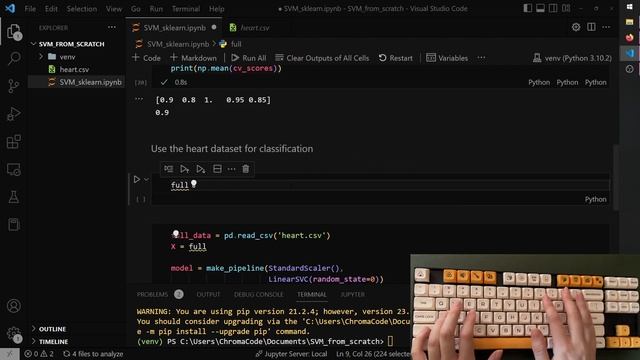640x360 pixels.
Task: Click the lightbulb next to full
Action: pyautogui.click(x=194, y=184)
